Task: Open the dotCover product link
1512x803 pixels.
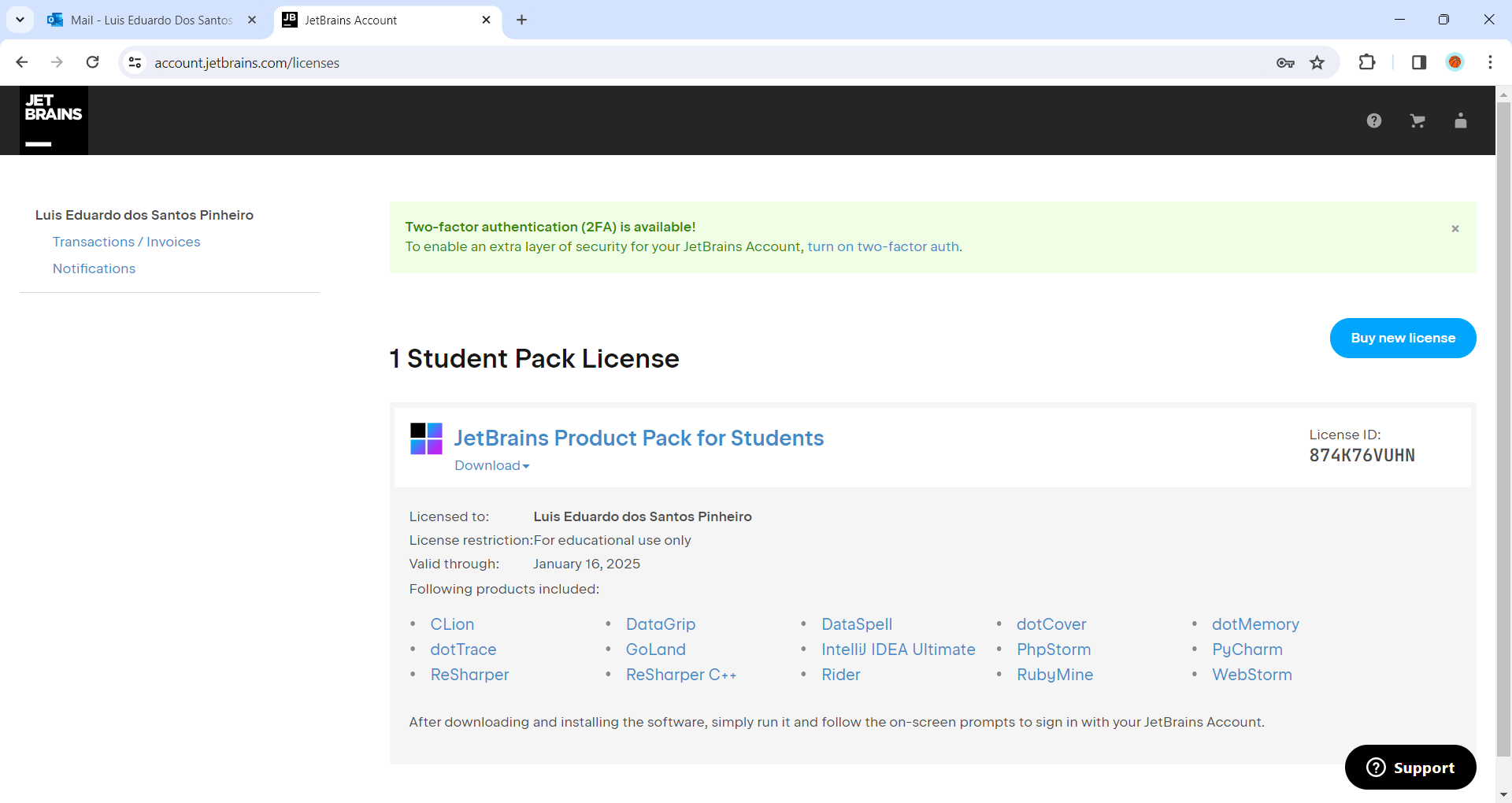Action: (1051, 624)
